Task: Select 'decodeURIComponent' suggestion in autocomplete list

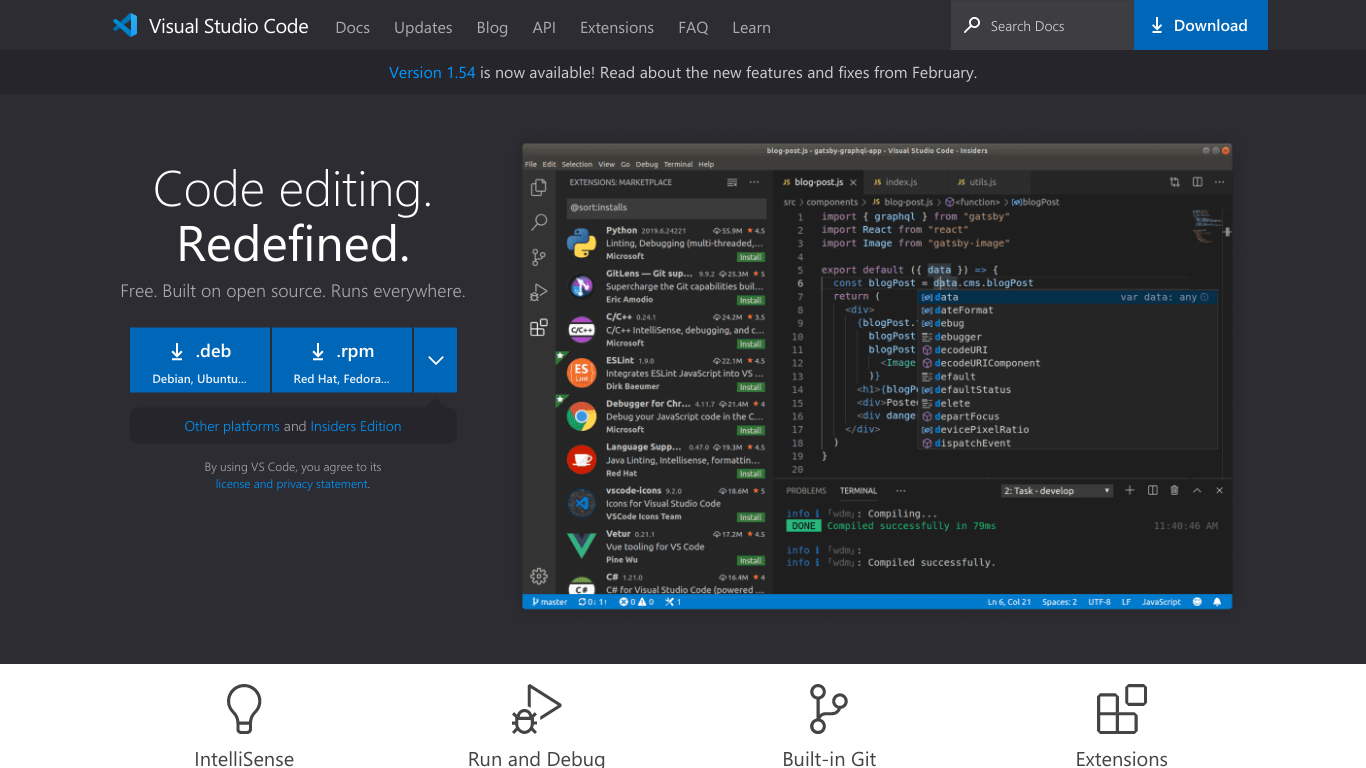Action: click(1068, 363)
